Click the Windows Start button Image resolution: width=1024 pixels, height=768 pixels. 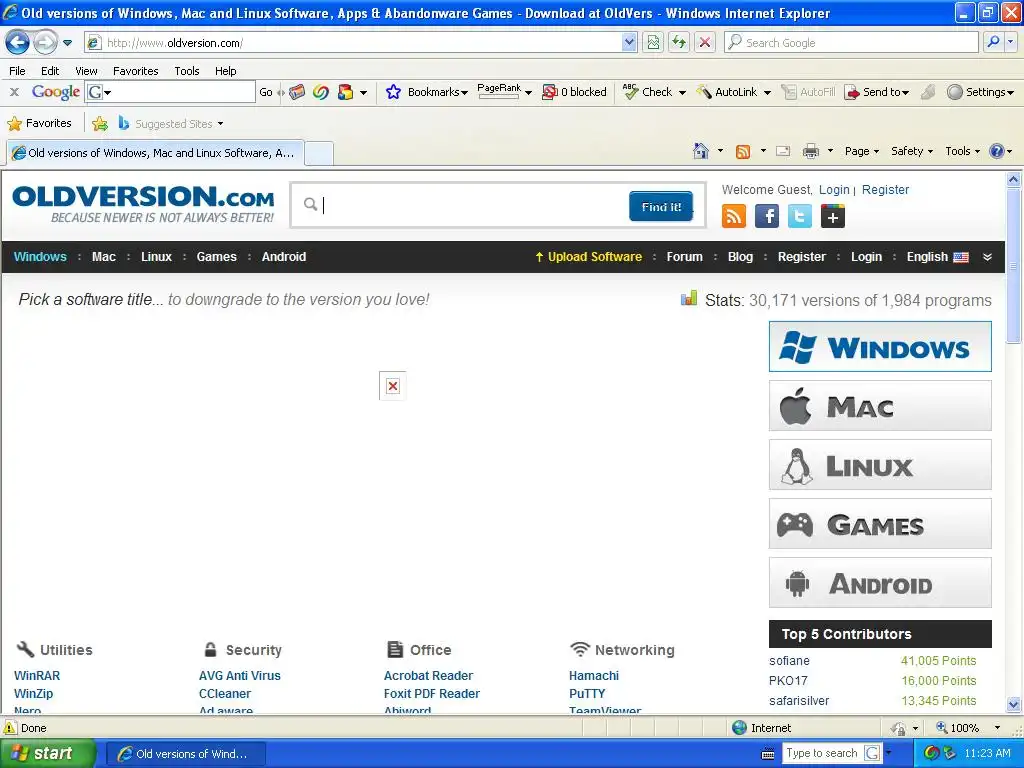coord(48,753)
